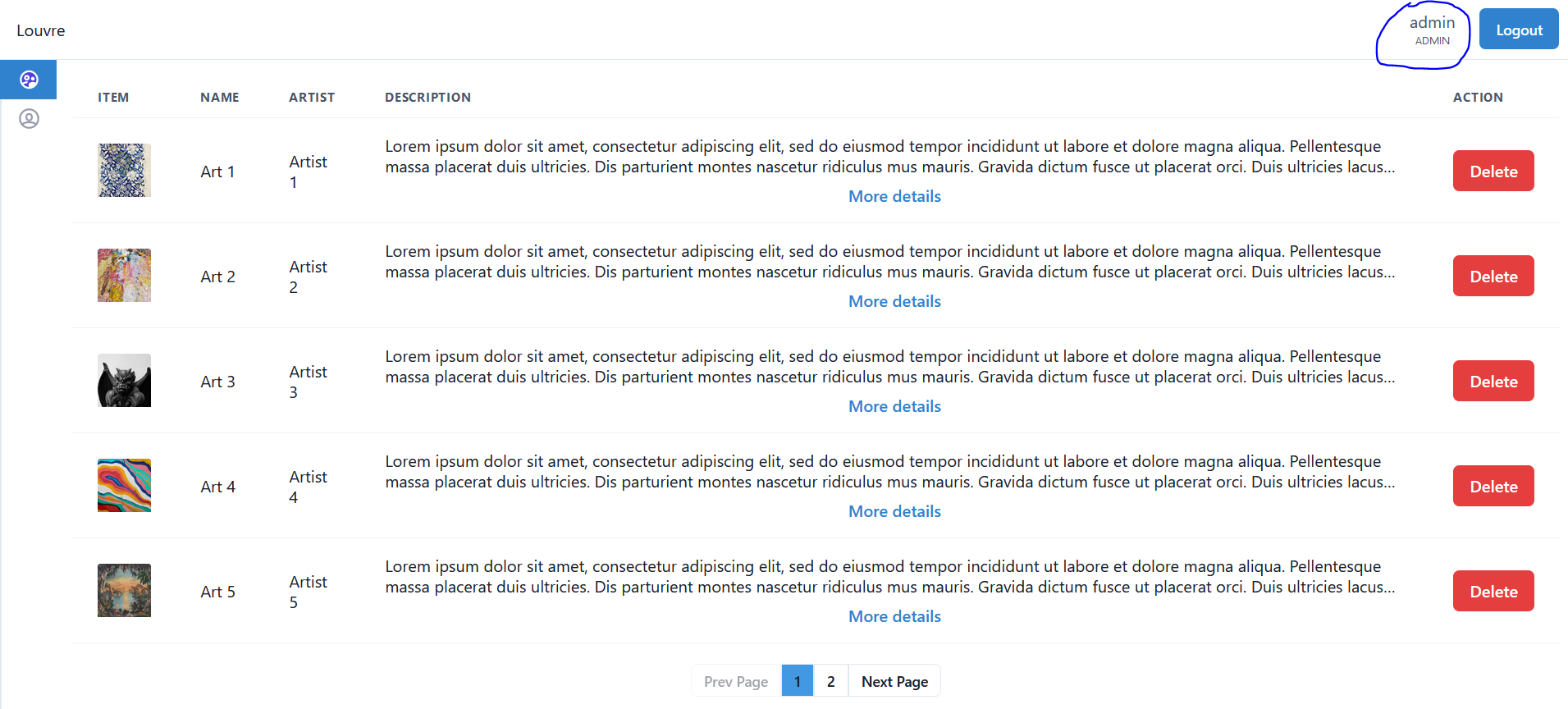The height and width of the screenshot is (709, 1568).
Task: Select the 'Artist 5' cell
Action: click(x=308, y=592)
